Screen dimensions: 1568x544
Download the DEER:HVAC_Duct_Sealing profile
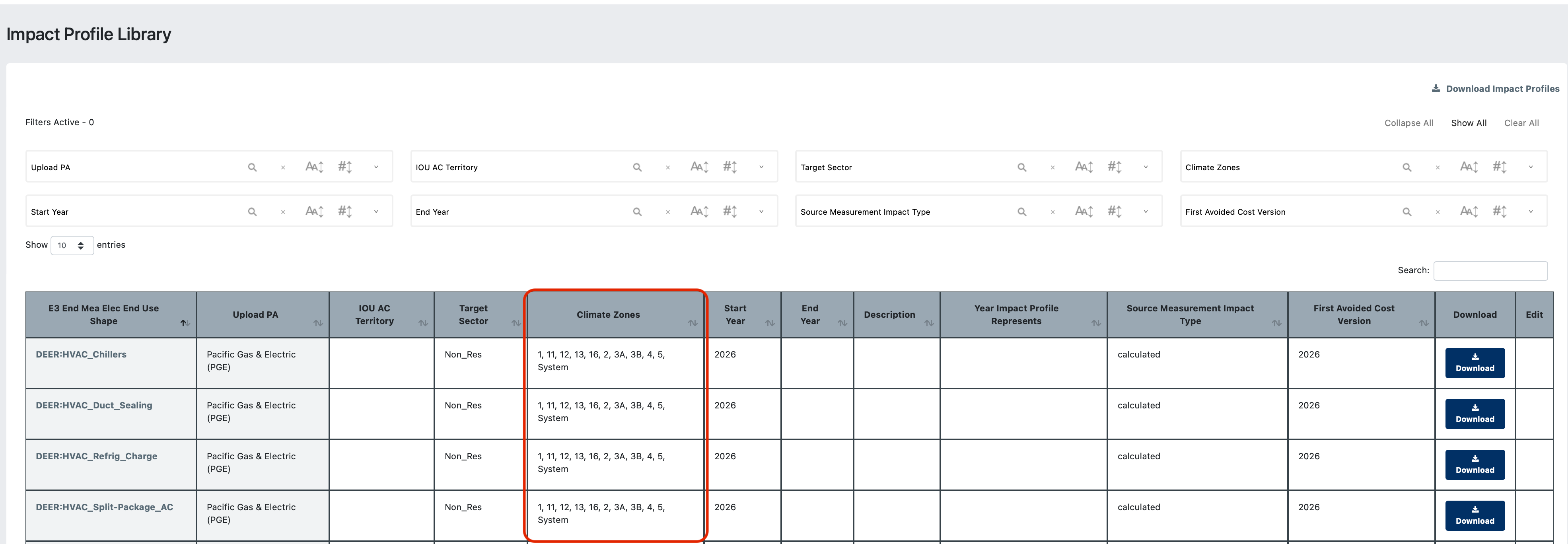click(1475, 414)
